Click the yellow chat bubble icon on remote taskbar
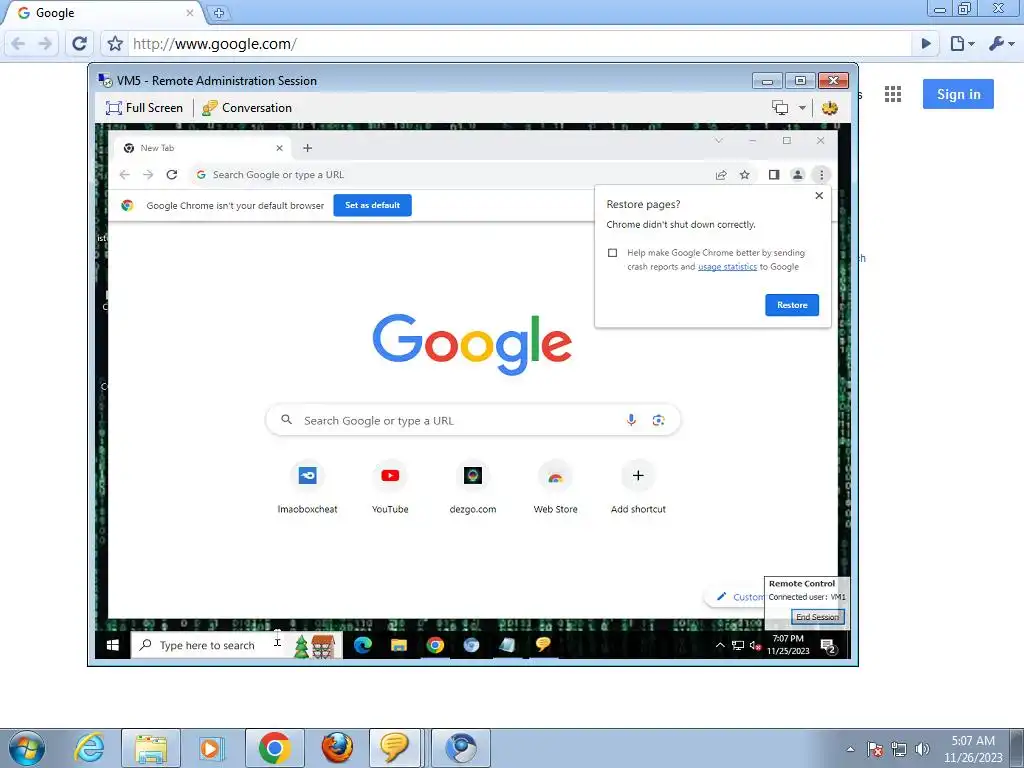Viewport: 1024px width, 768px height. (x=543, y=645)
